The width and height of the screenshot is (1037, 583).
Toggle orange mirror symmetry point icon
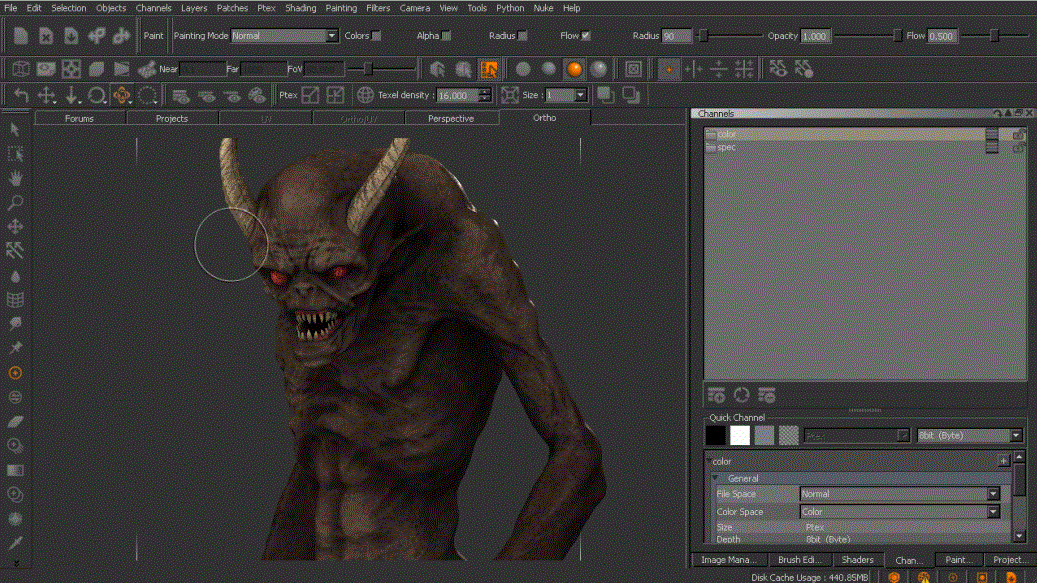click(x=669, y=69)
